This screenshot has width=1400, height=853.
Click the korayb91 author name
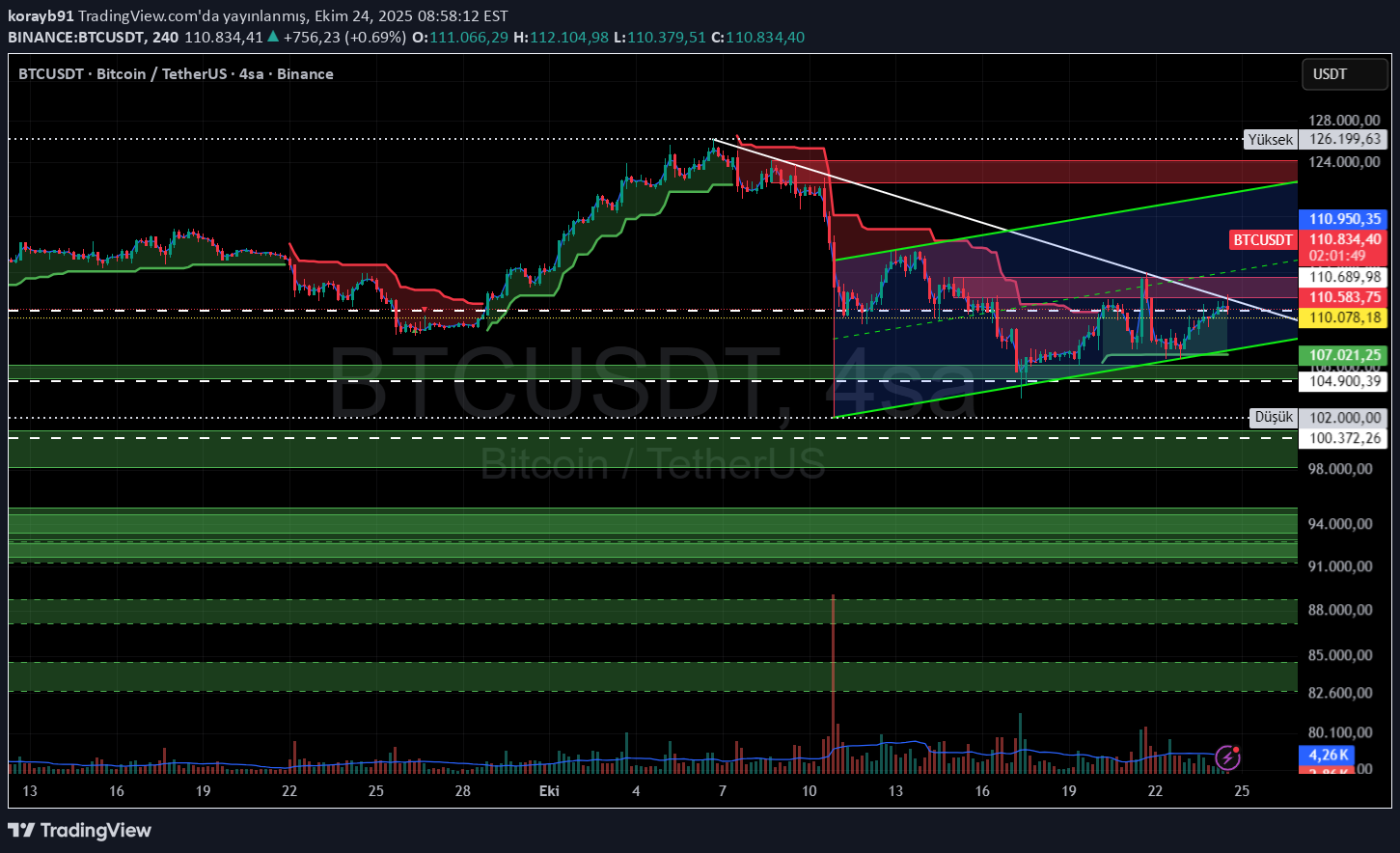point(41,16)
